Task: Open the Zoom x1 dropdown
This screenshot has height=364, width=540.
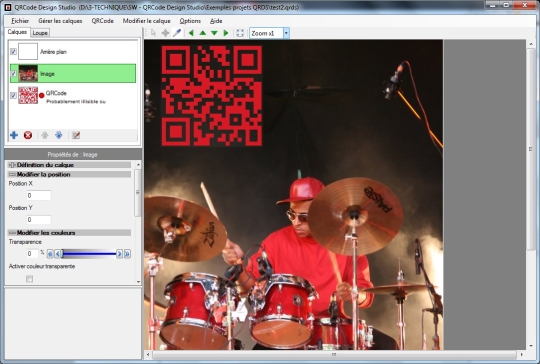Action: click(x=286, y=33)
